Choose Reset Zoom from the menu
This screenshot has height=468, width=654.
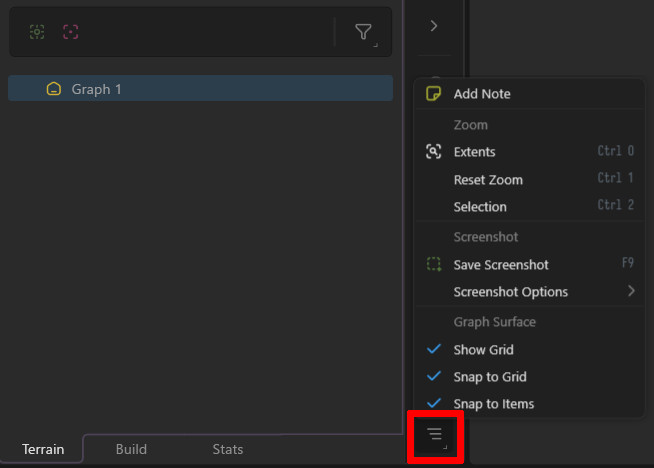[488, 180]
